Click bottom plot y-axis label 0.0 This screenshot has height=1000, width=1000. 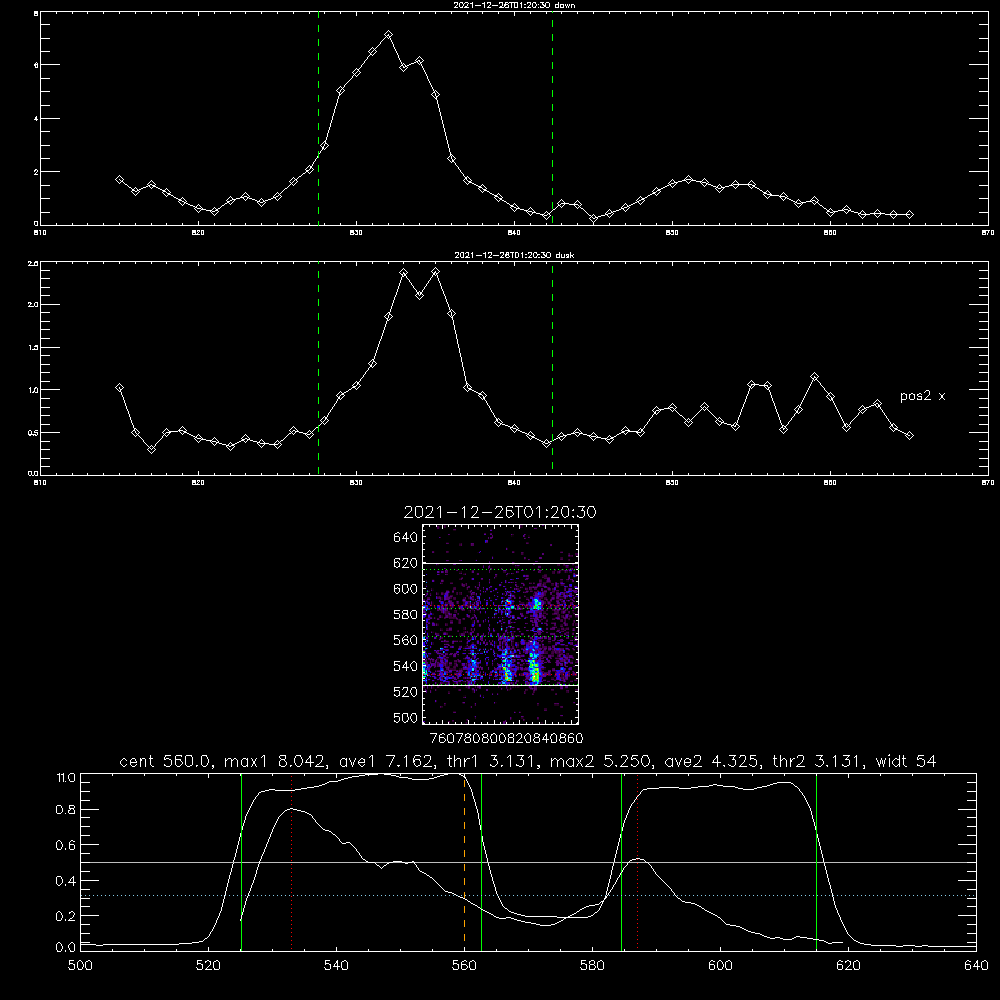(66, 948)
